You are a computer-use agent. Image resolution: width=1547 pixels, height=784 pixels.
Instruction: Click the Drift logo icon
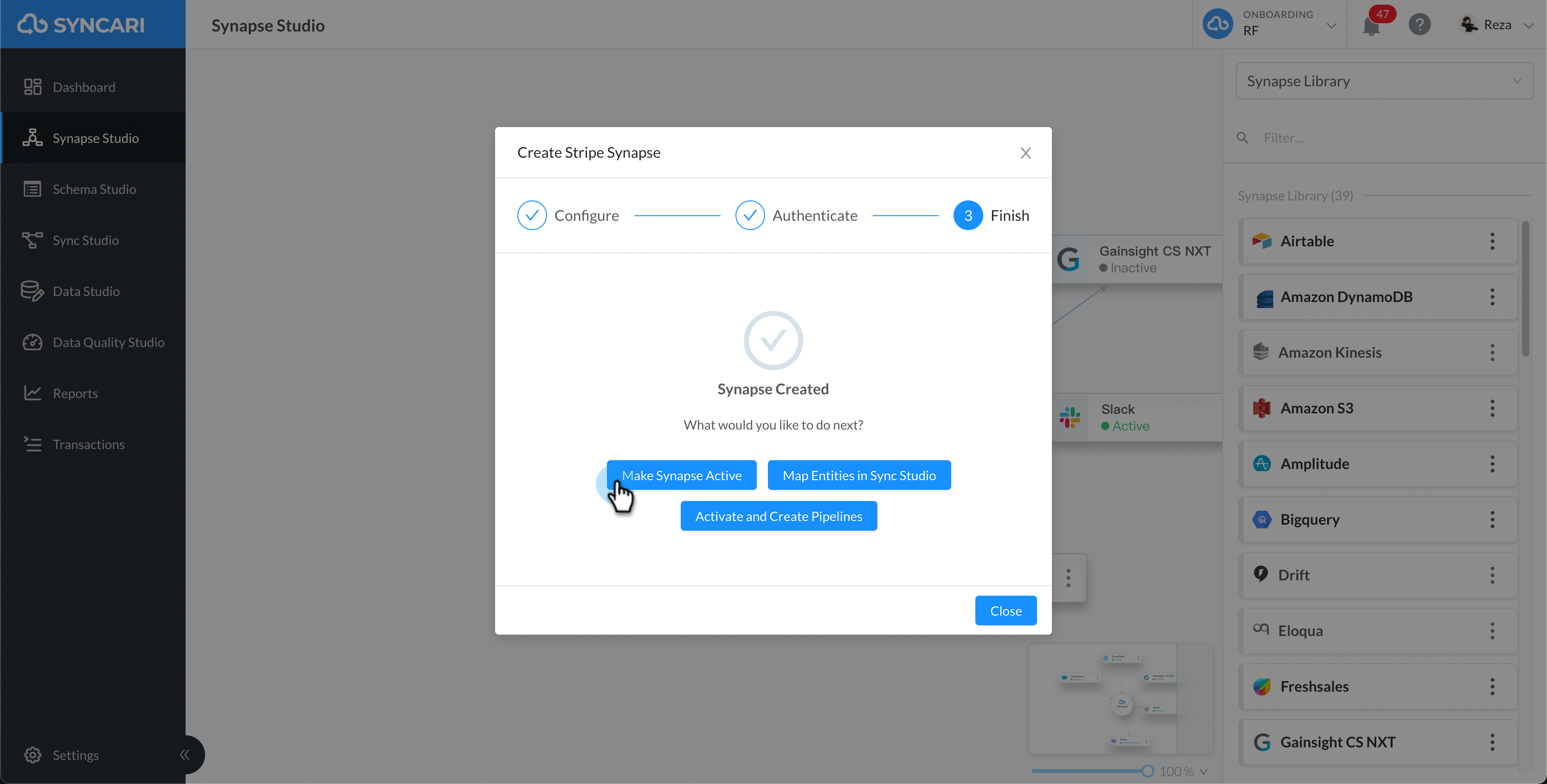coord(1261,574)
